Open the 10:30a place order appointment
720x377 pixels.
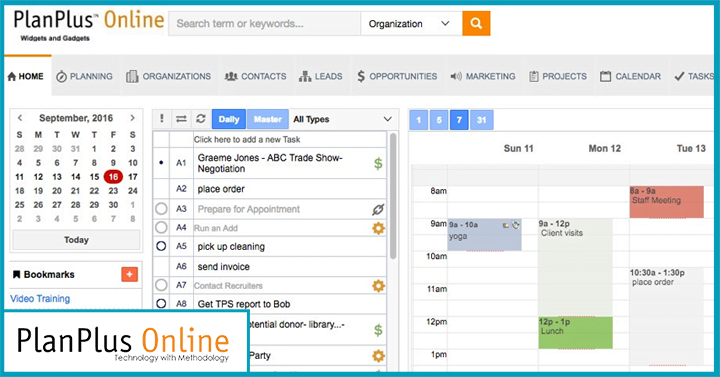666,316
